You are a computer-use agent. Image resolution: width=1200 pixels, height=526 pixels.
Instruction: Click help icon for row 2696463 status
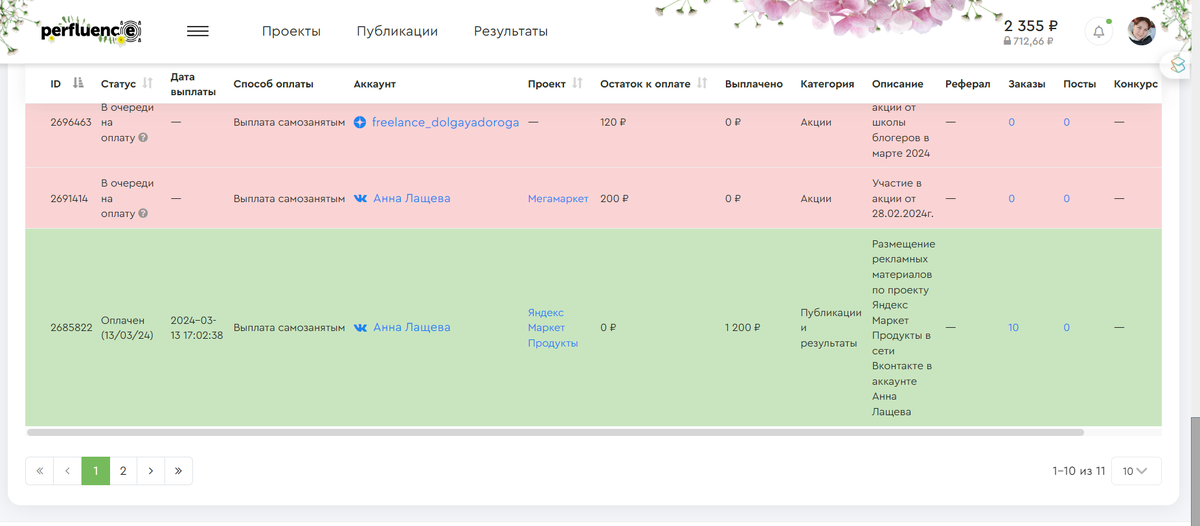(144, 137)
